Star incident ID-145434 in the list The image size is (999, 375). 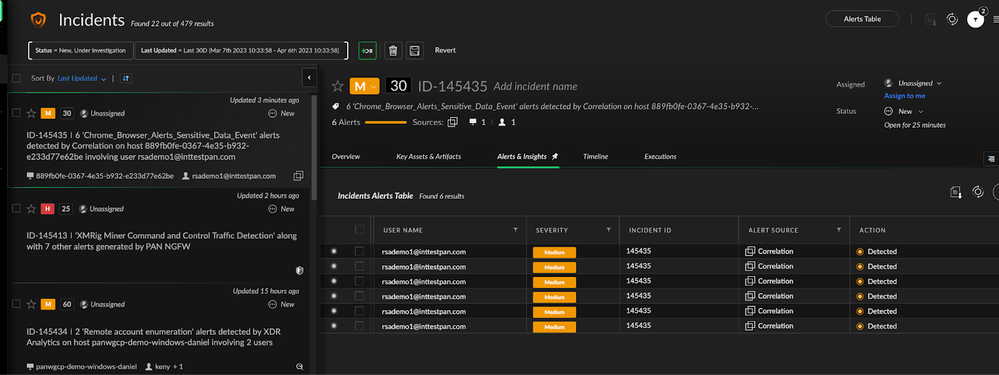tap(31, 304)
